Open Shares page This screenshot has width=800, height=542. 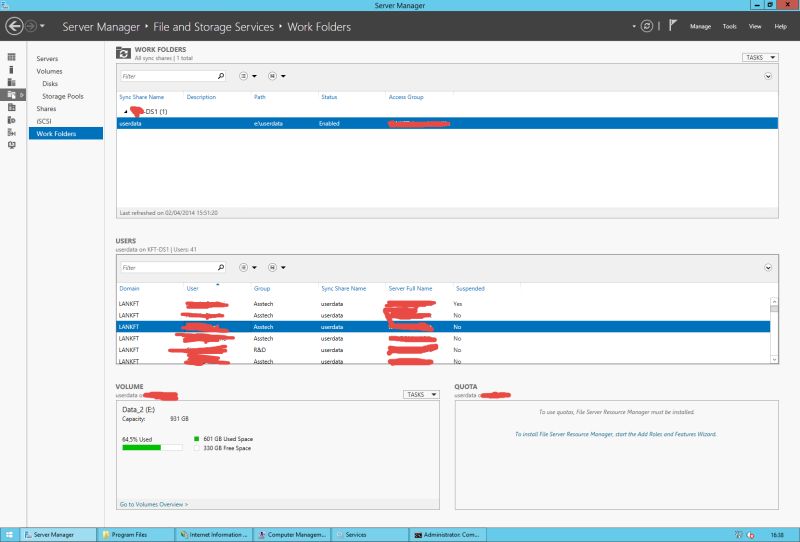[x=46, y=109]
